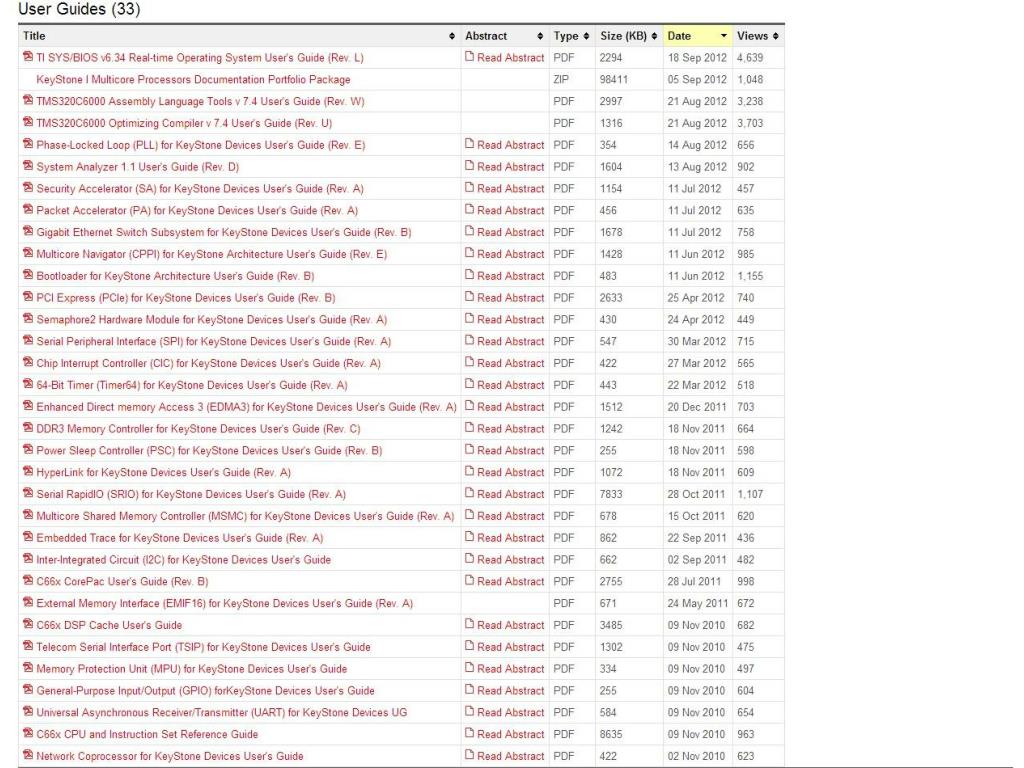1024x768 pixels.
Task: Click PDF icon beside TMS320C6000 Assembly Language Tools
Action: [27, 100]
